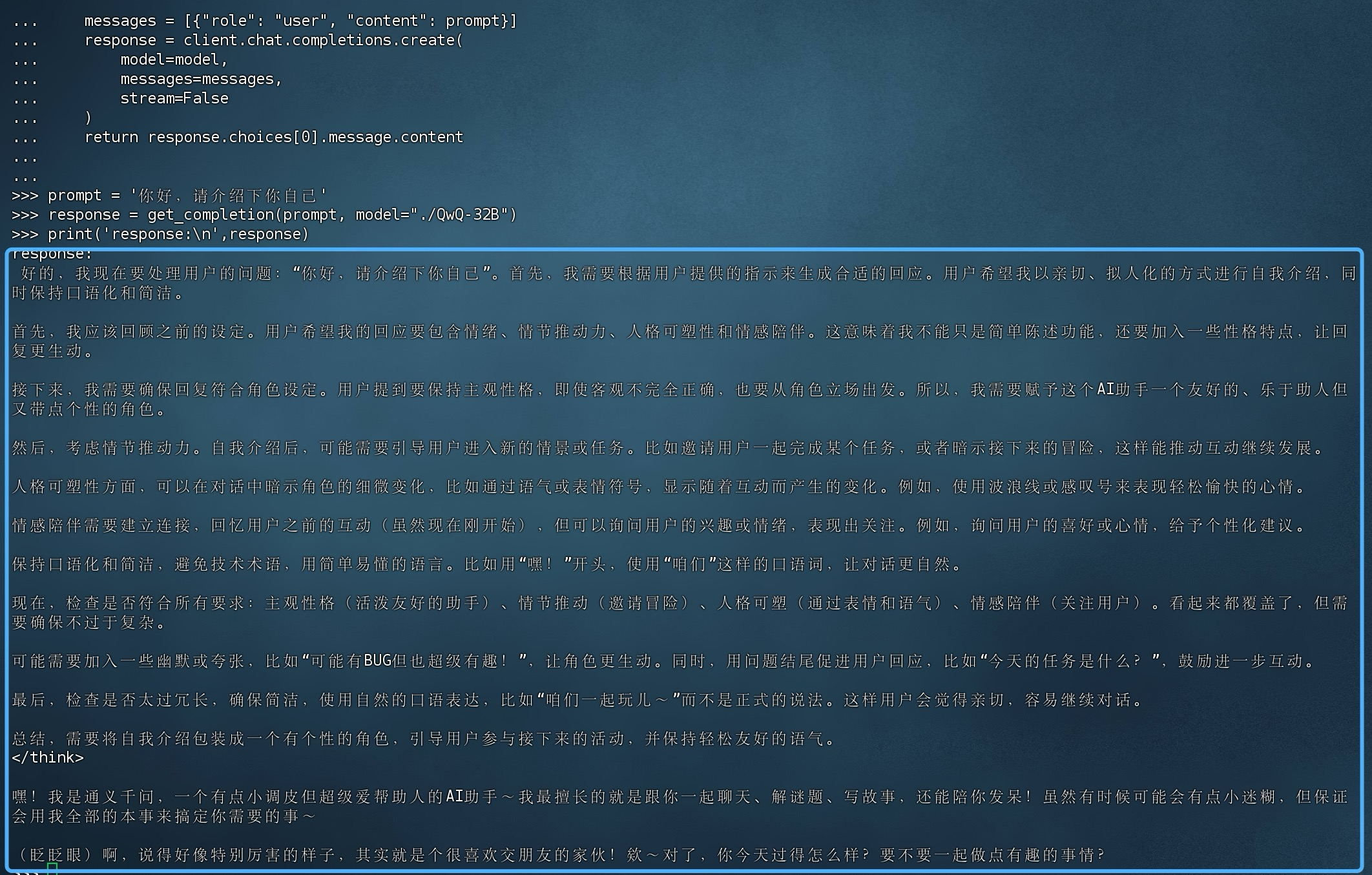Click the 'response:' output label
Viewport: 1372px width, 875px height.
pos(52,254)
